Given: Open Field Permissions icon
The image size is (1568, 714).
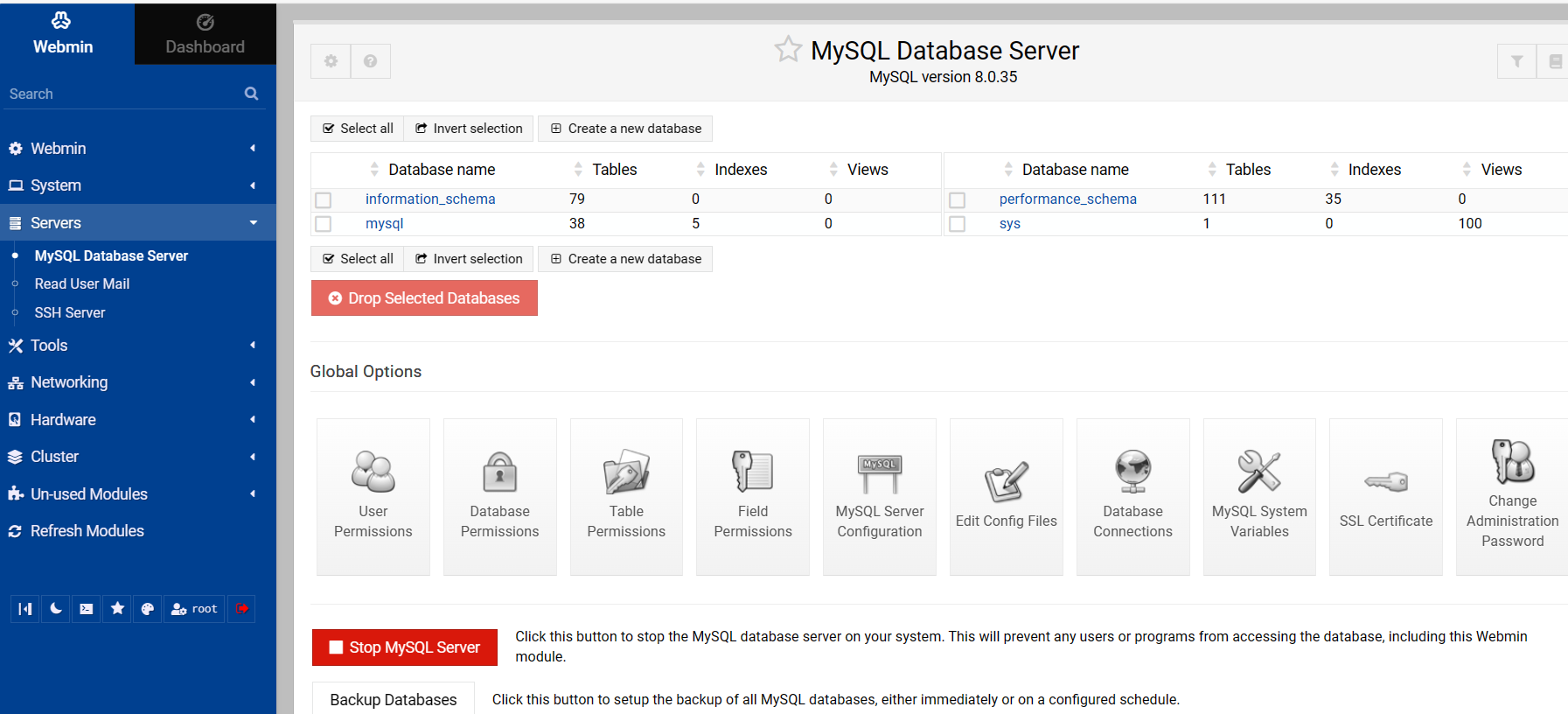Looking at the screenshot, I should [x=753, y=496].
